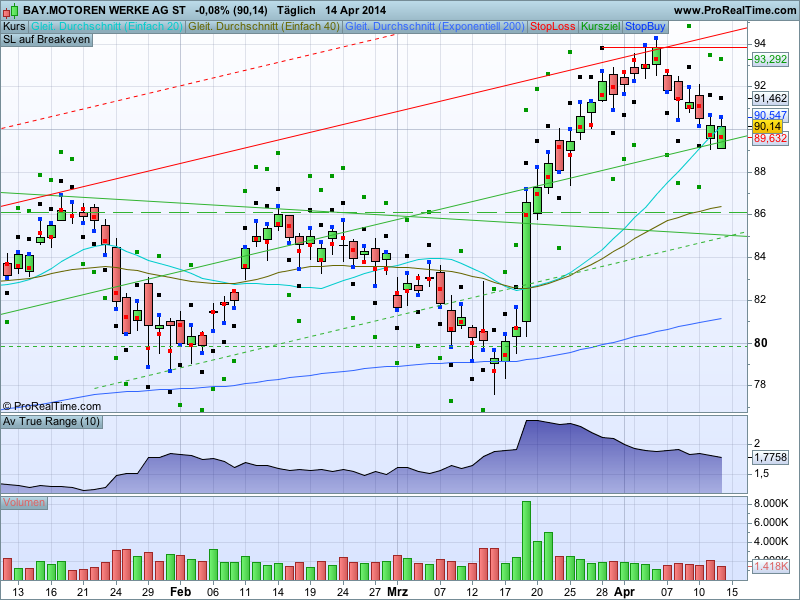800x600 pixels.
Task: Click the 8.000K volume axis label
Action: pos(771,504)
